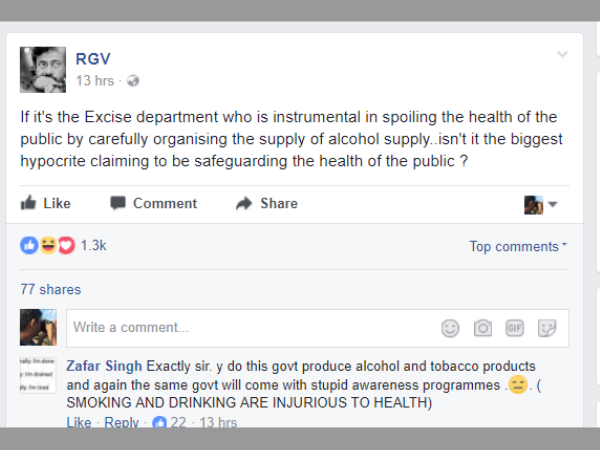The width and height of the screenshot is (600, 450).
Task: Like Zafar Singh's comment
Action: tap(79, 423)
